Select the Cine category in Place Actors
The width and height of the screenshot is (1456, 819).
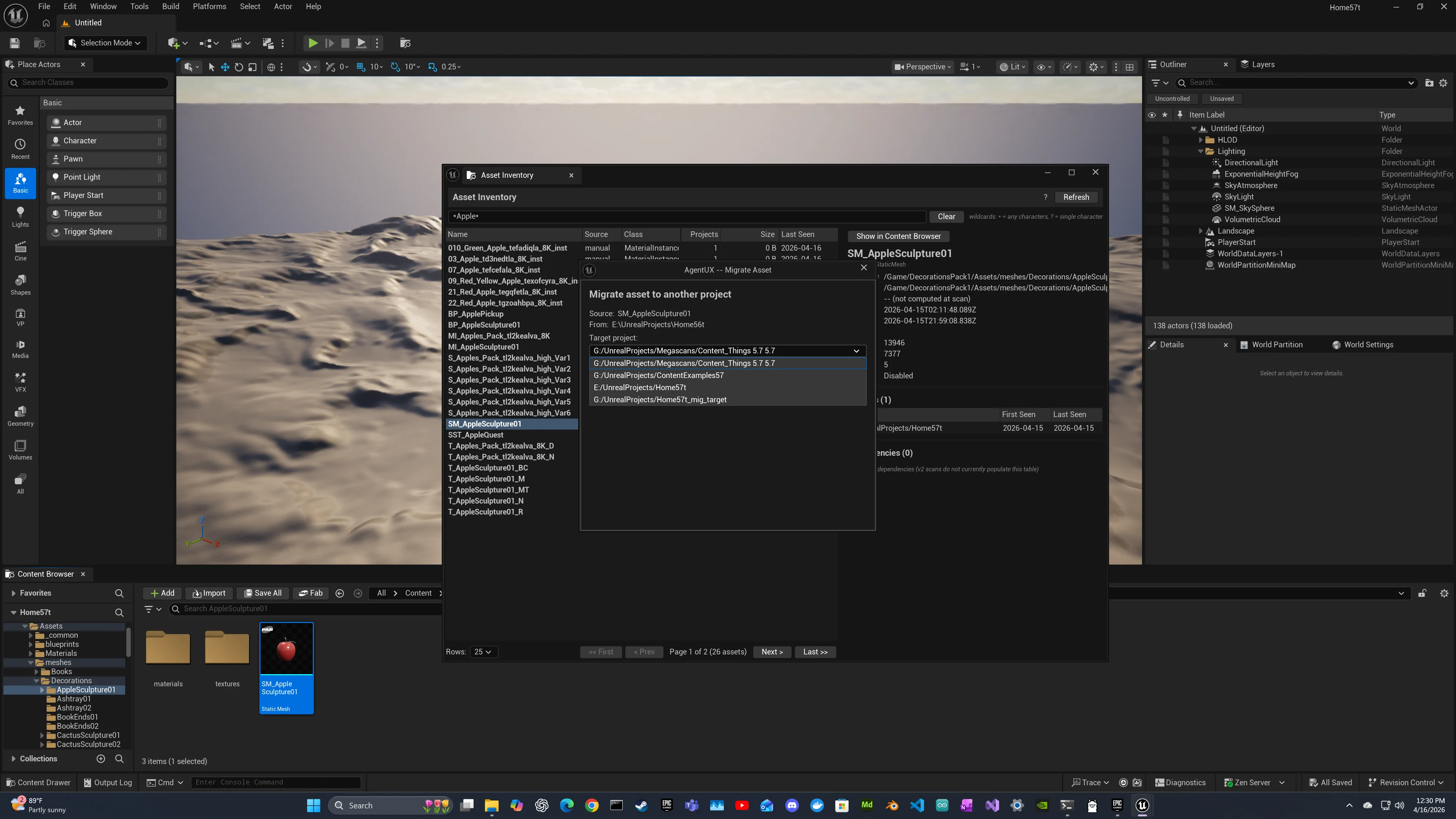[x=20, y=251]
